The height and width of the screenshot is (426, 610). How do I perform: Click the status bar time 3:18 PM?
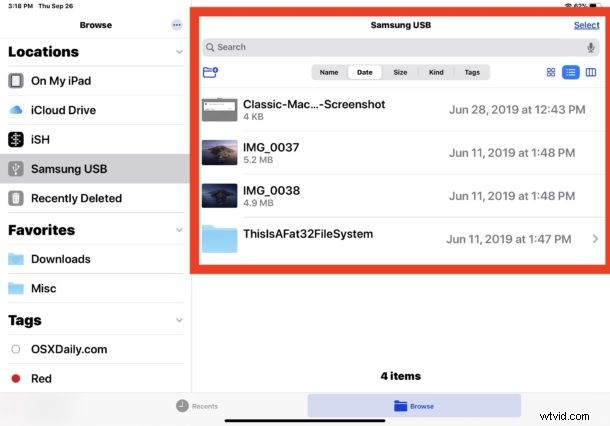[x=21, y=6]
